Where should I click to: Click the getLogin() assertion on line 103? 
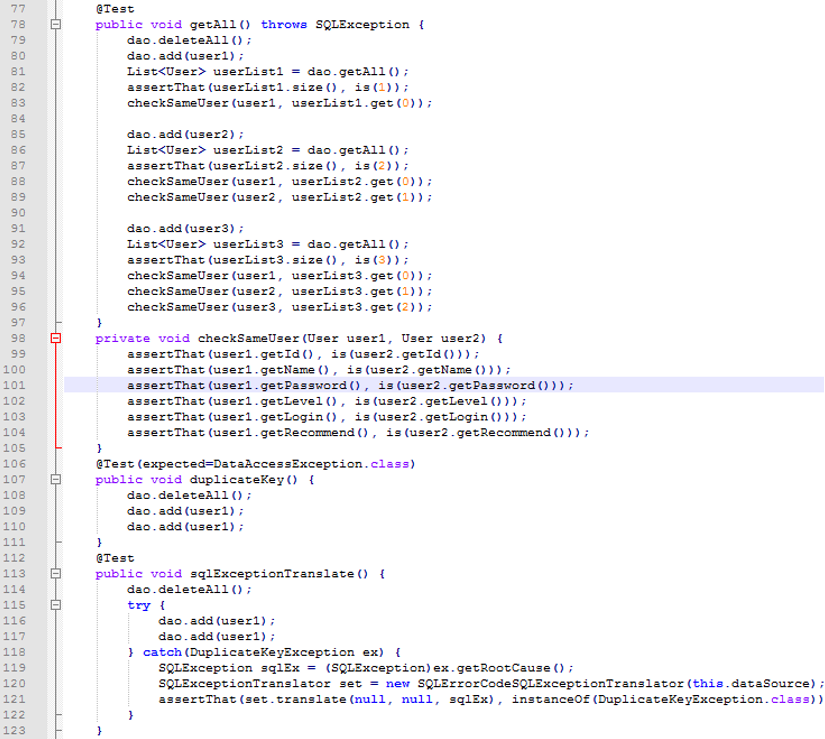click(326, 417)
